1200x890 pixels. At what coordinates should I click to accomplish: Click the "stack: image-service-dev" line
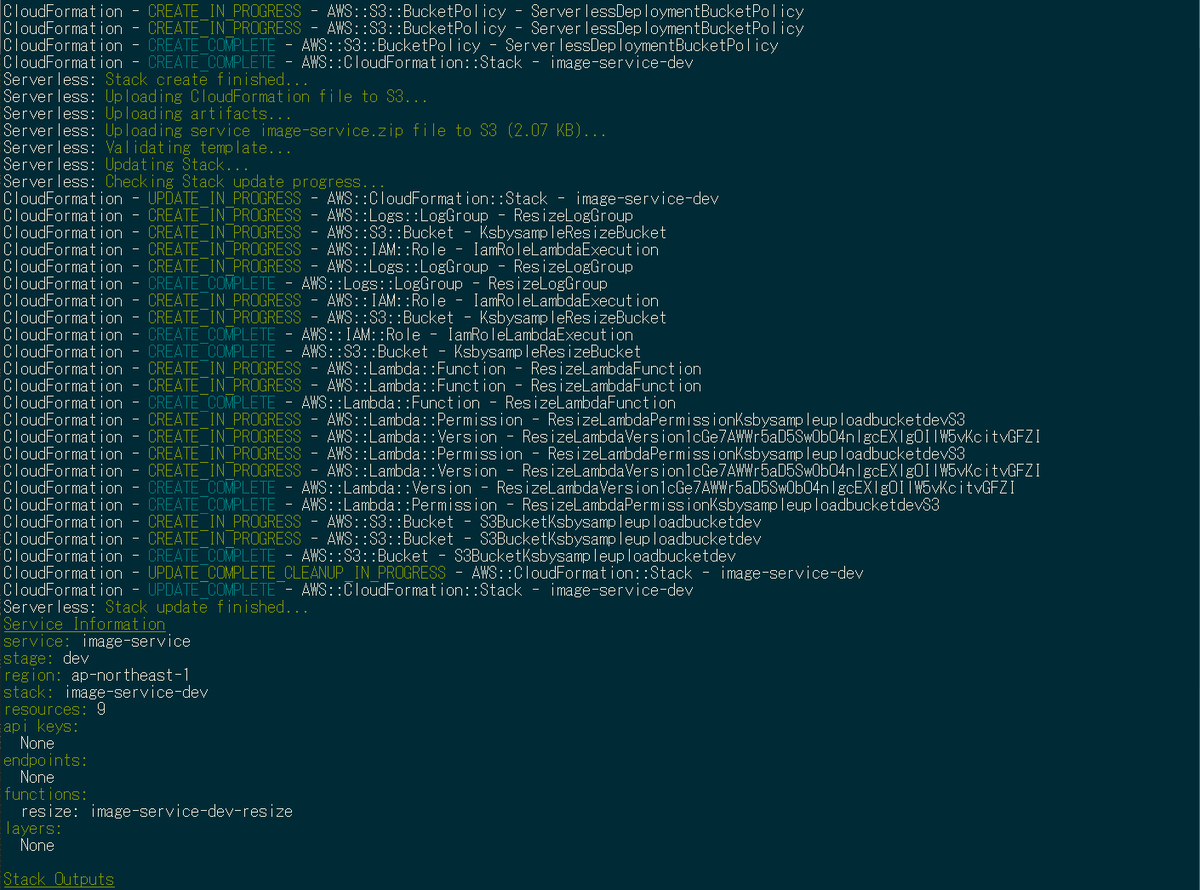(106, 691)
